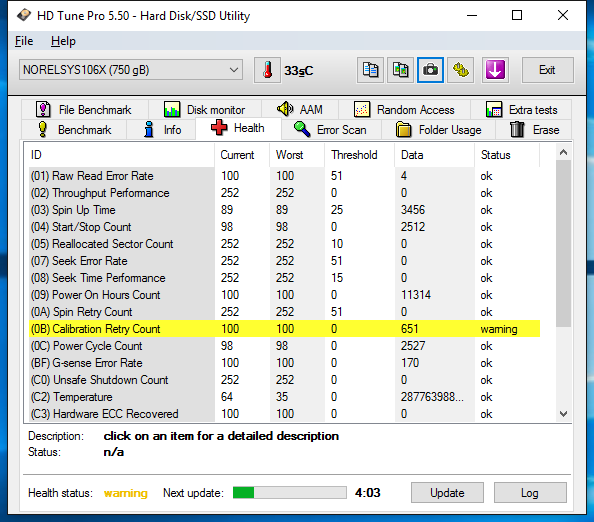
Task: Open the Error Scan tab
Action: pyautogui.click(x=330, y=130)
